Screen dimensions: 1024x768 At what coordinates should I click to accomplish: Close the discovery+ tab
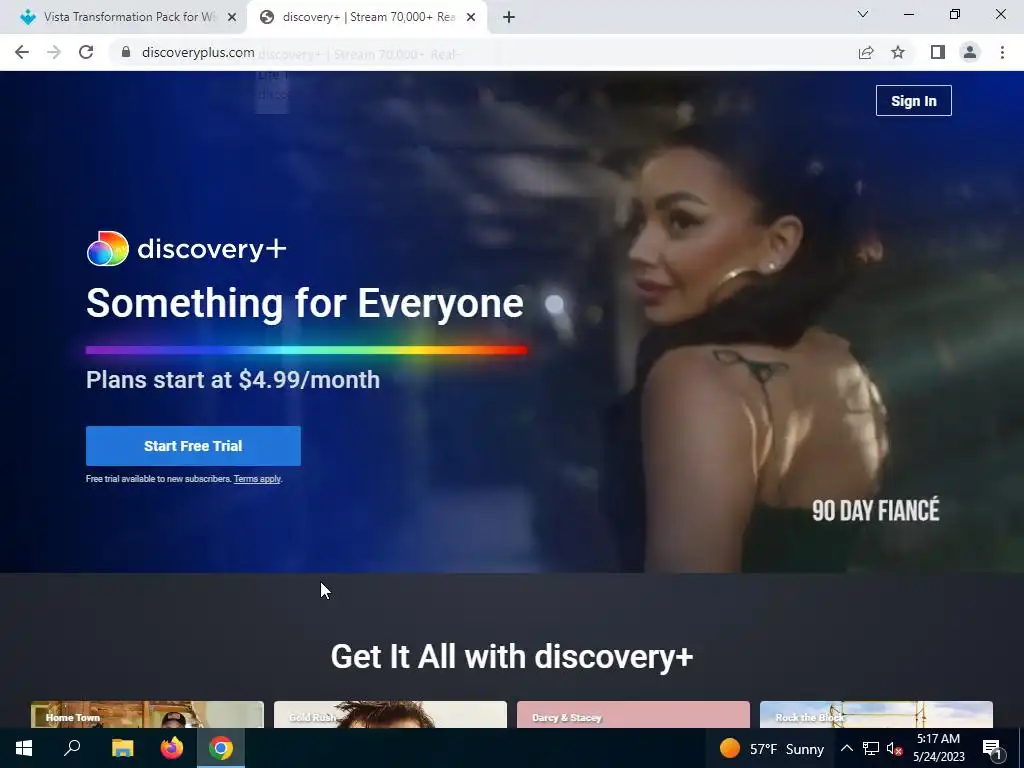[x=471, y=17]
